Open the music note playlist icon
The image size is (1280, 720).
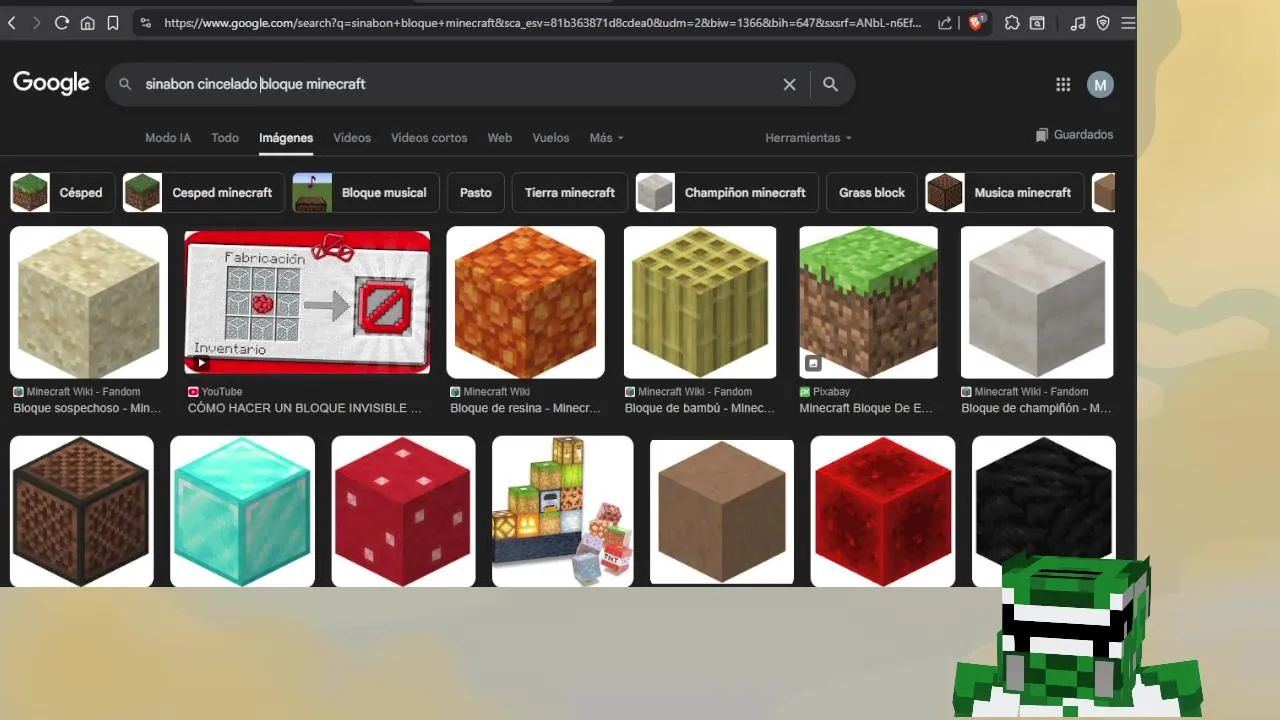click(x=1077, y=23)
